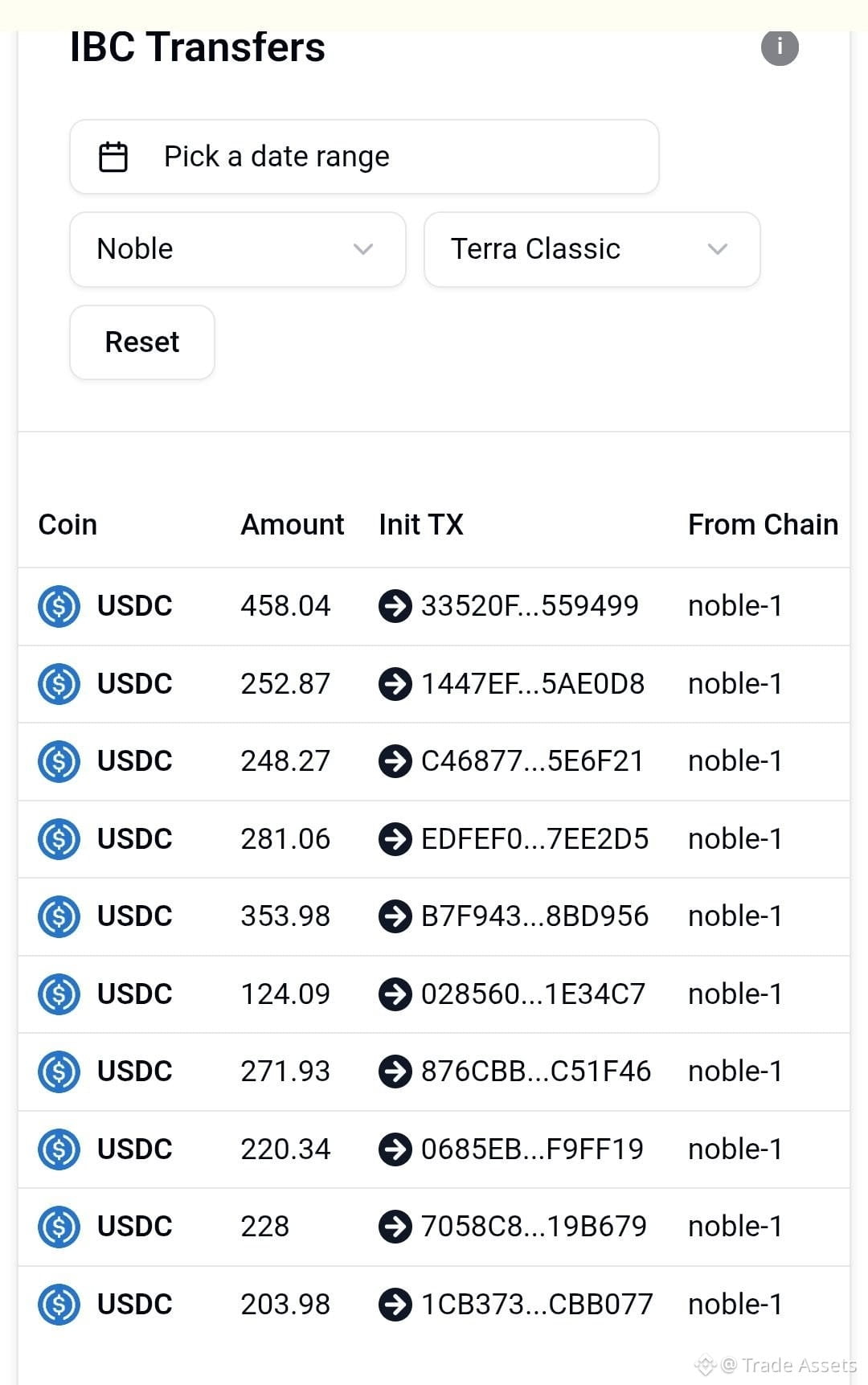Open arrow icon for 1CB373...CBB077
This screenshot has height=1385, width=868.
click(x=395, y=1305)
